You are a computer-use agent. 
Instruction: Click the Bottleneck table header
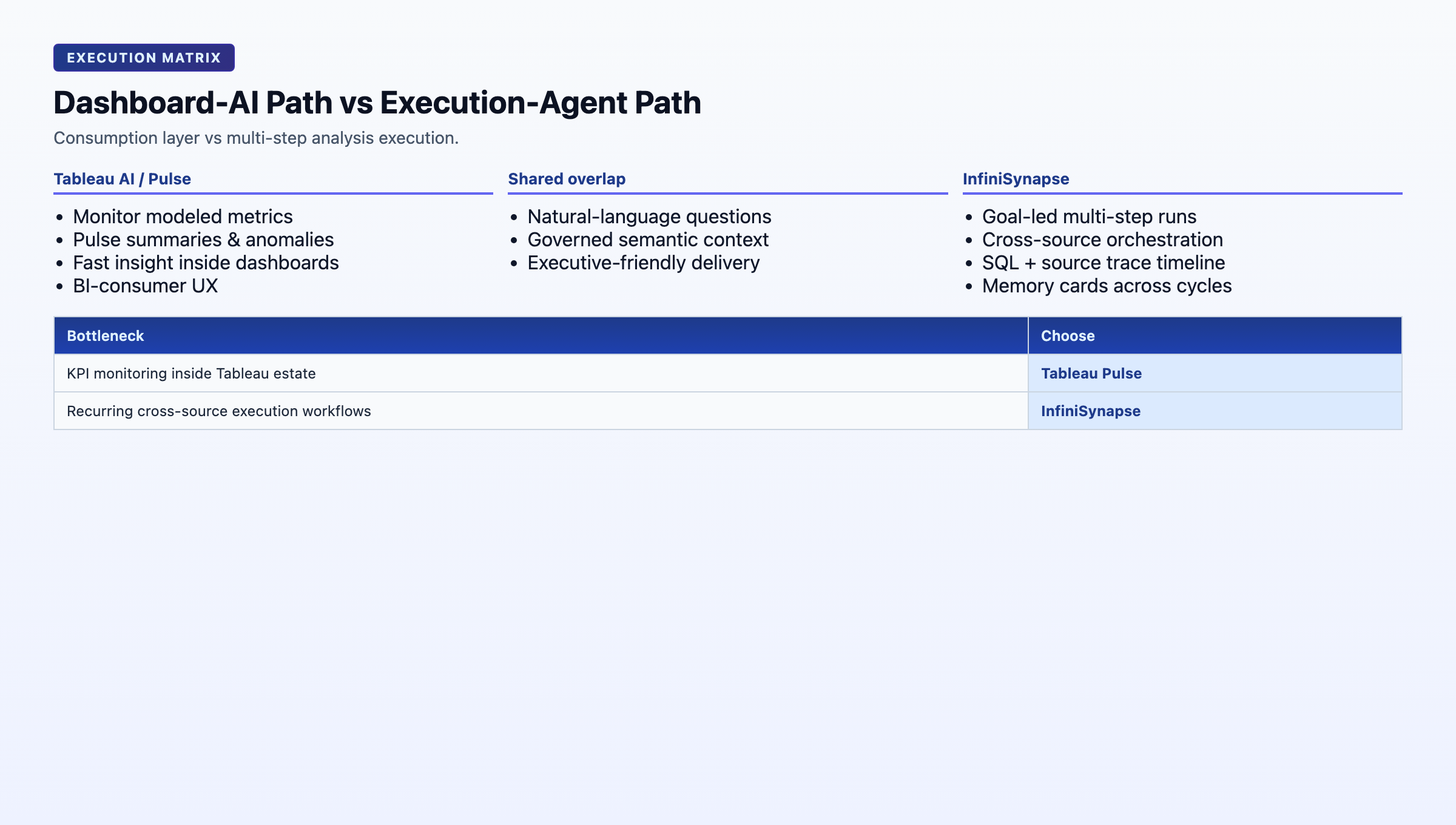[541, 335]
